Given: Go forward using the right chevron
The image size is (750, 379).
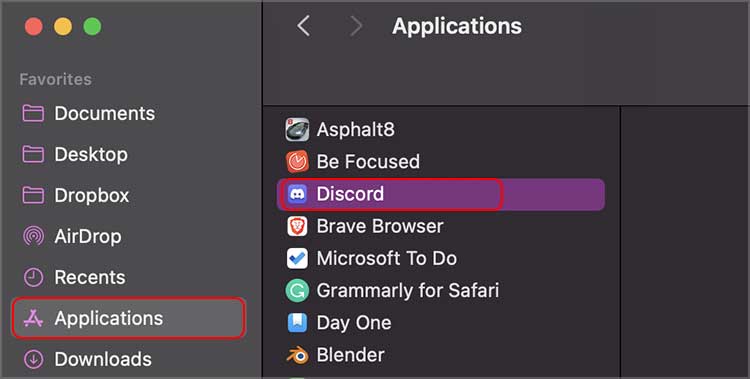Looking at the screenshot, I should (356, 26).
